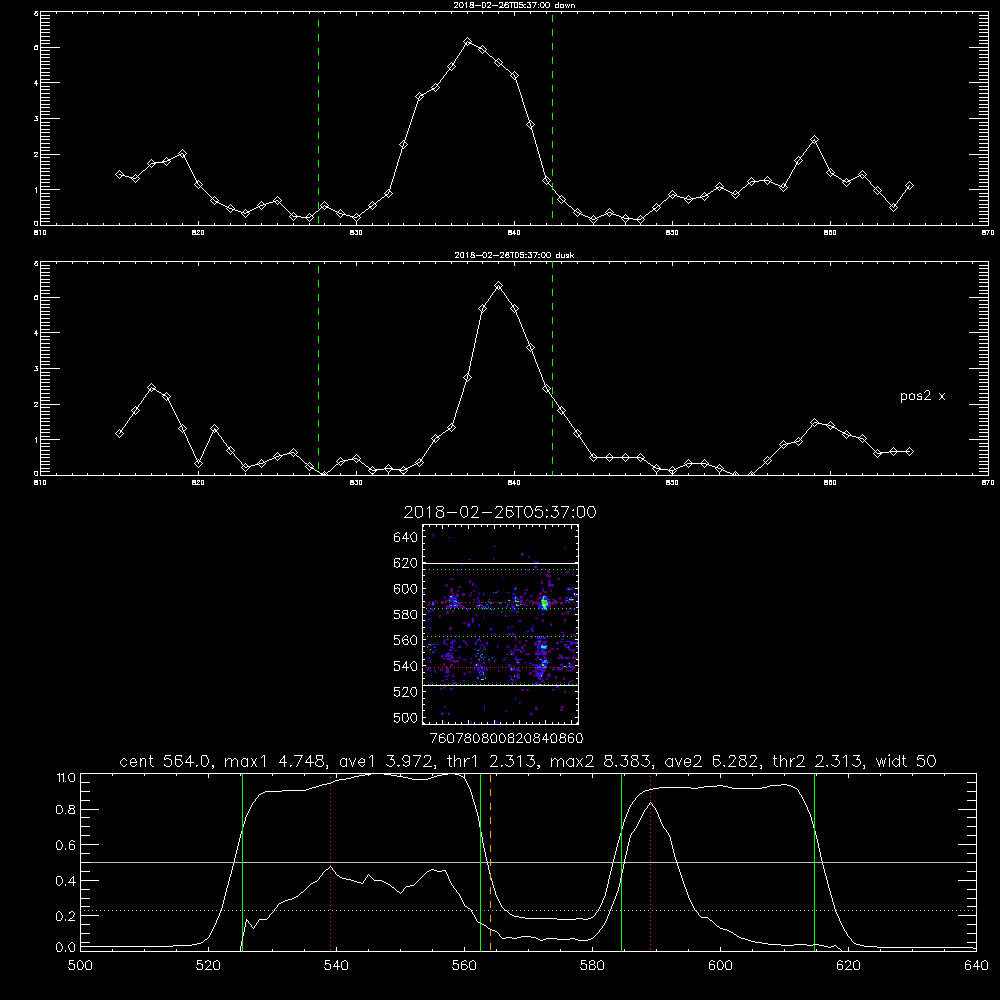Click the left green dashed line in dawn plot

click(x=318, y=118)
